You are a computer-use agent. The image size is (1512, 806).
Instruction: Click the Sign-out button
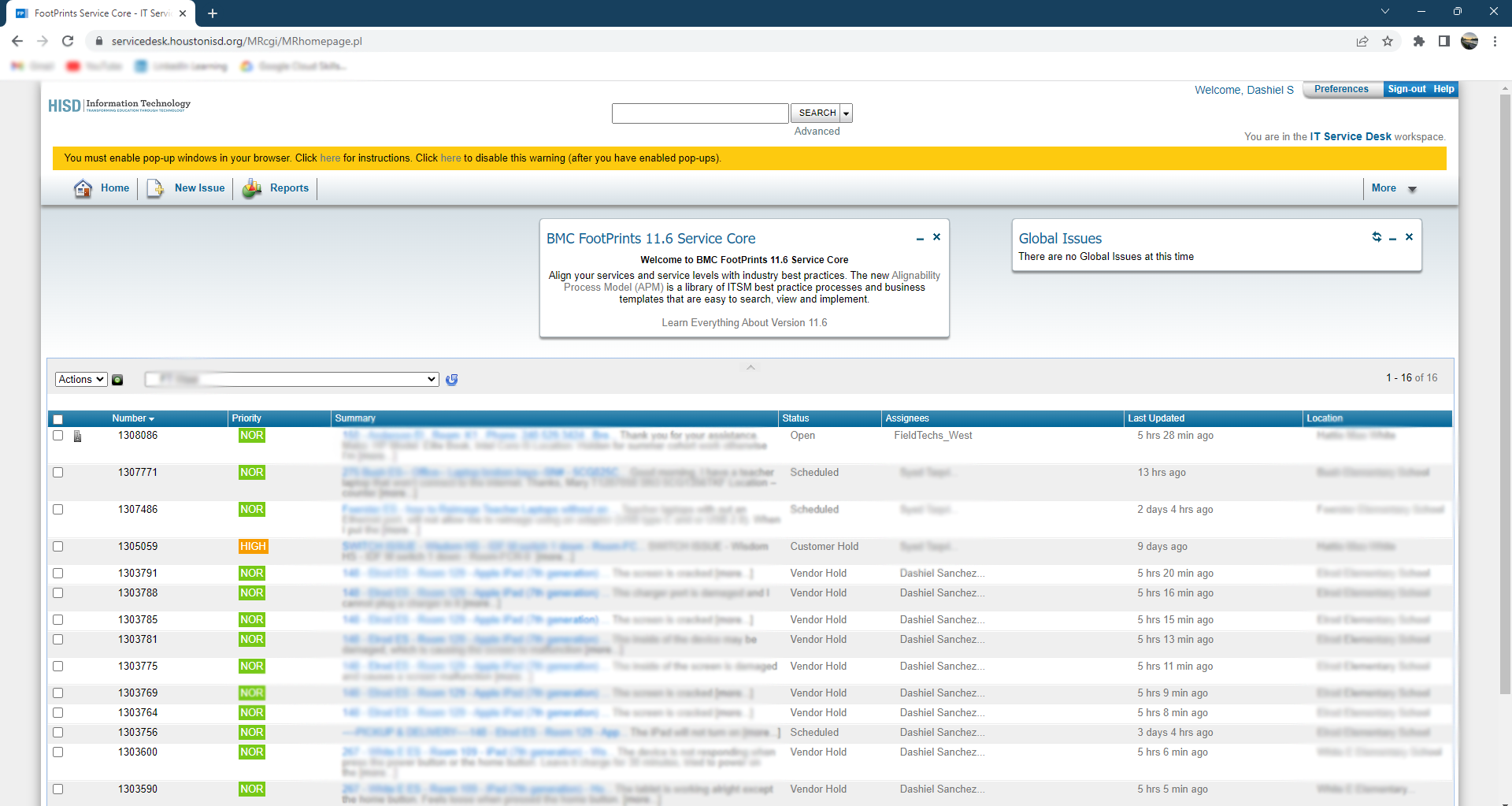[1406, 89]
